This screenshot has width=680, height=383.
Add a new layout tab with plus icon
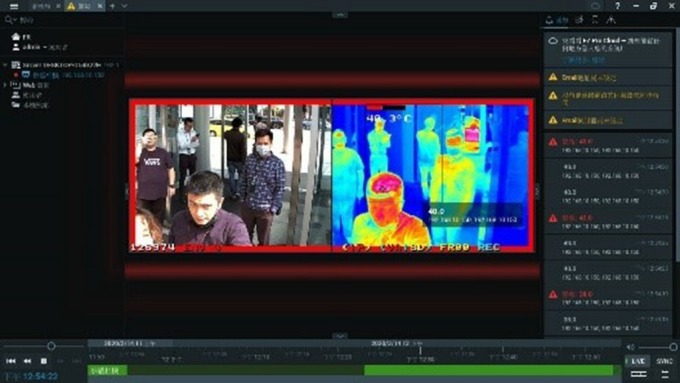click(x=112, y=6)
